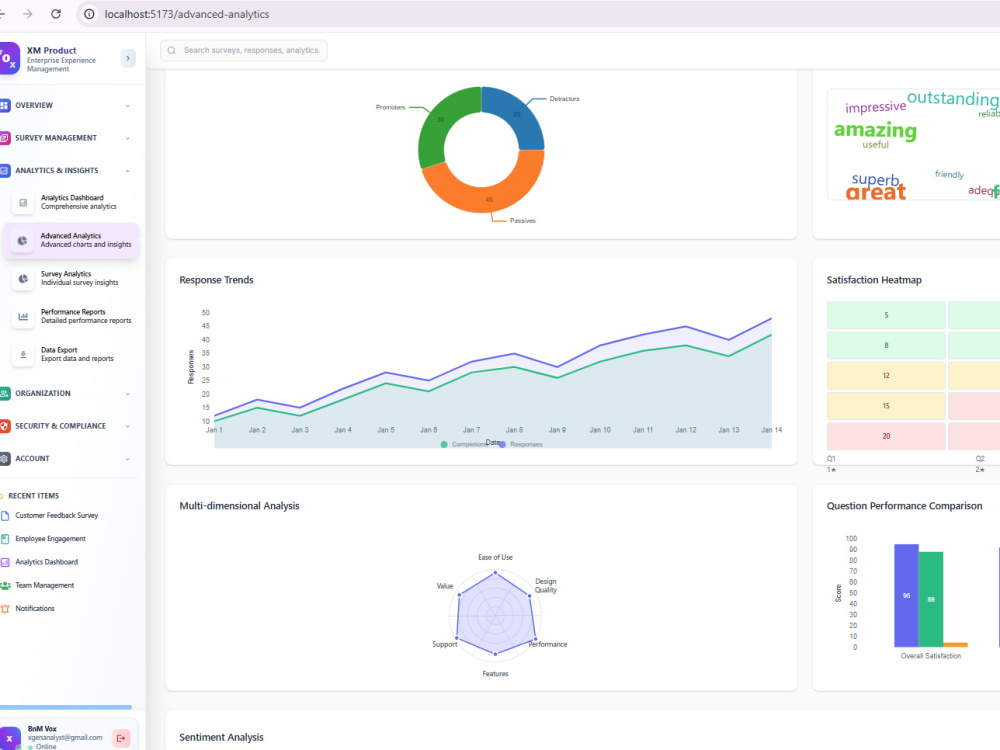Viewport: 1000px width, 750px height.
Task: Click the Survey Management section icon
Action: click(5, 138)
